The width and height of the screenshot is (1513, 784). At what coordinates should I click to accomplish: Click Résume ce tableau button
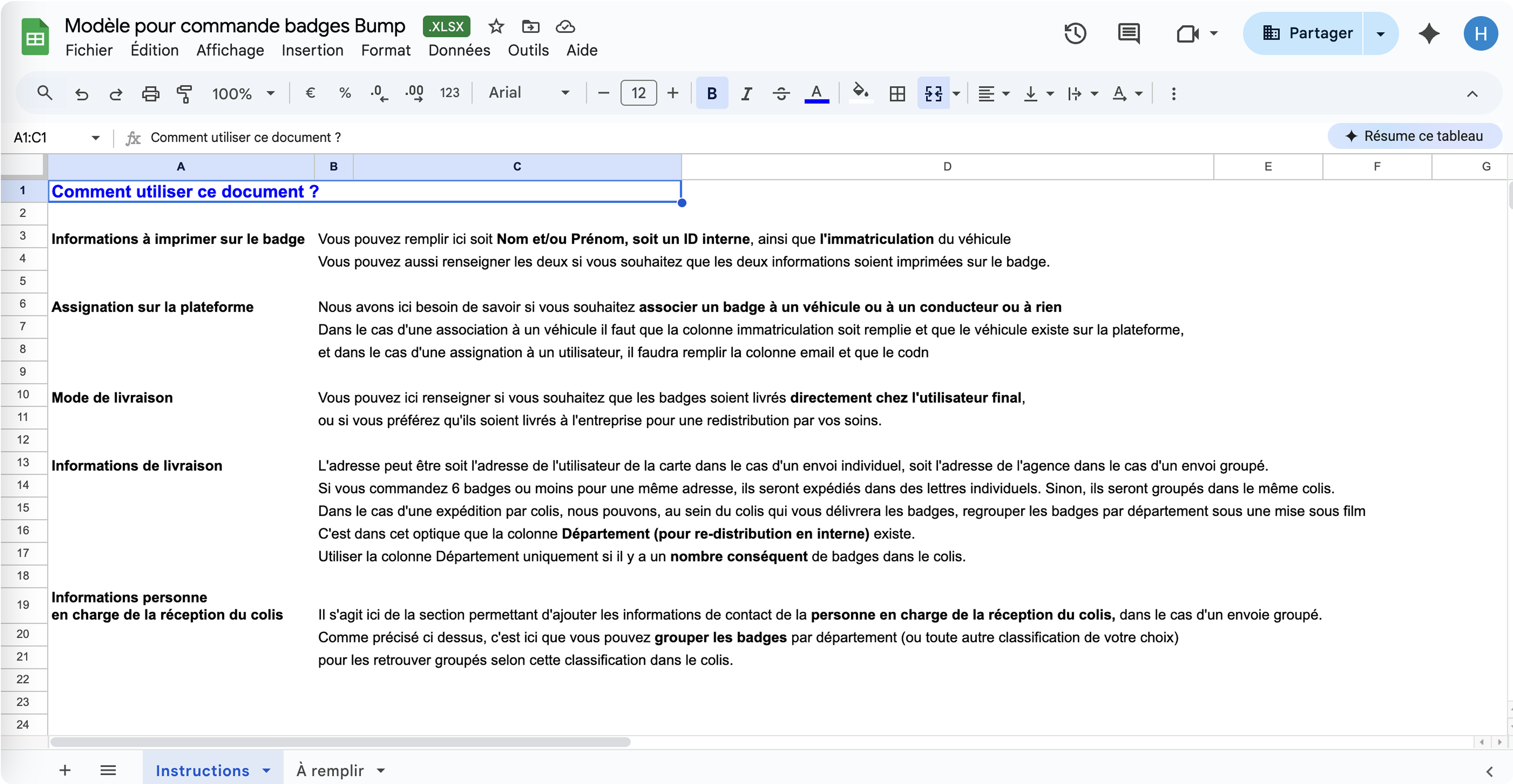(x=1414, y=136)
